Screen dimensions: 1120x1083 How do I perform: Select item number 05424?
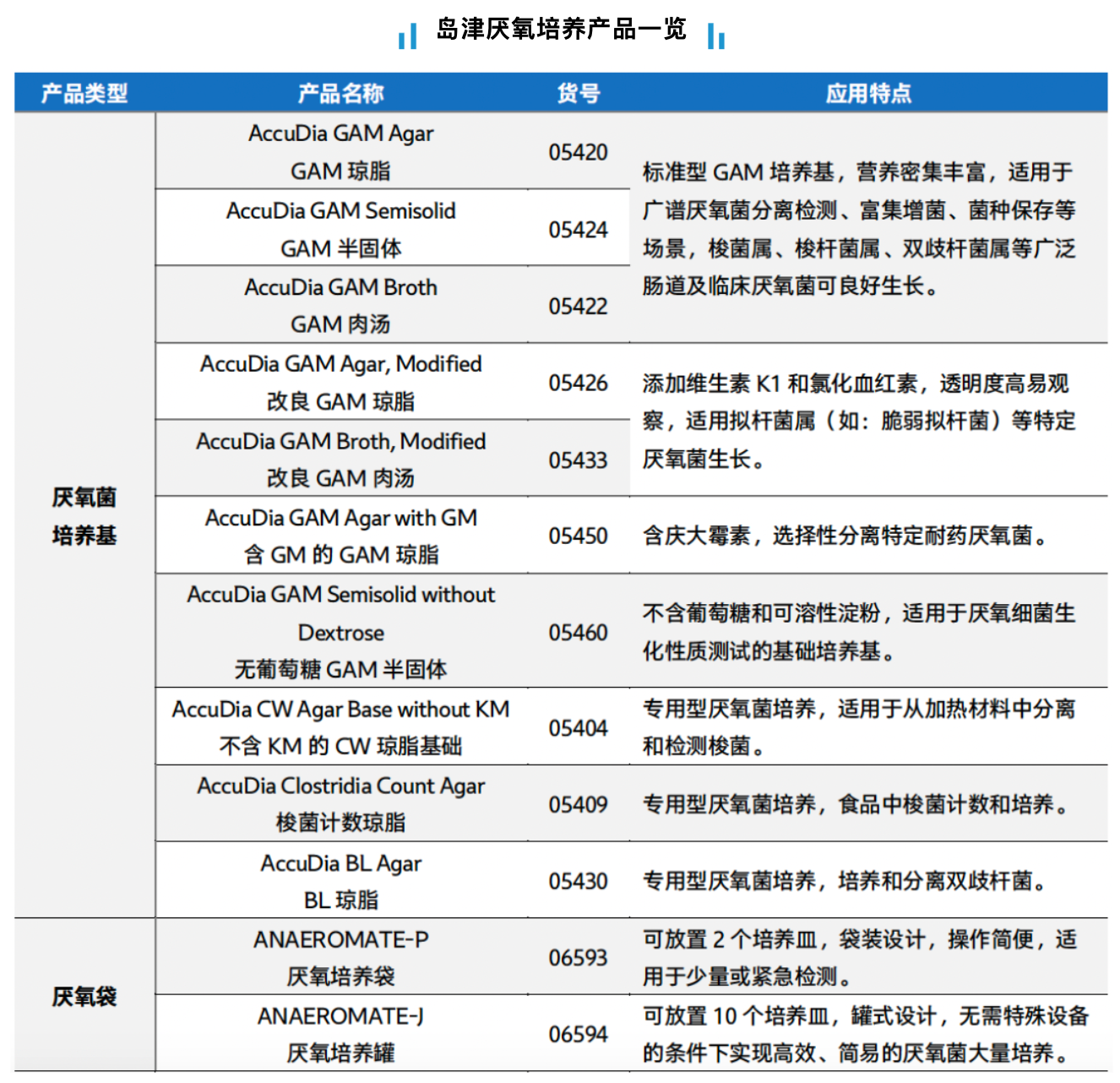579,230
